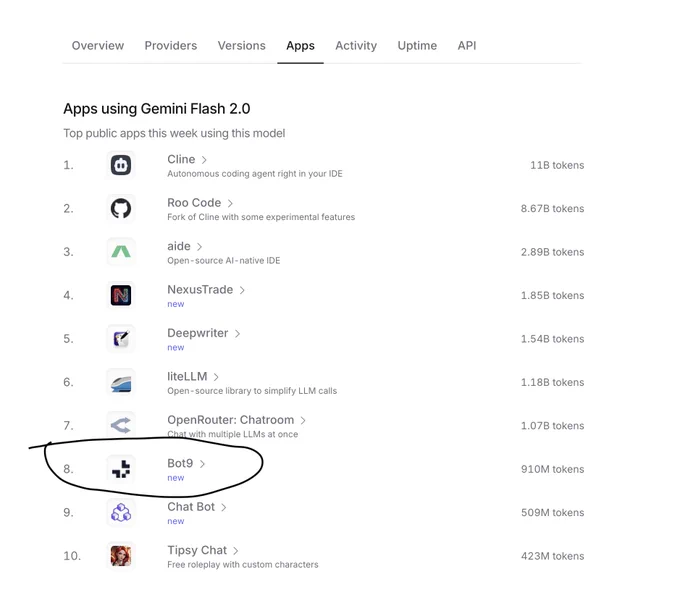Open the liteLLM app link
The width and height of the screenshot is (680, 603).
[x=187, y=376]
